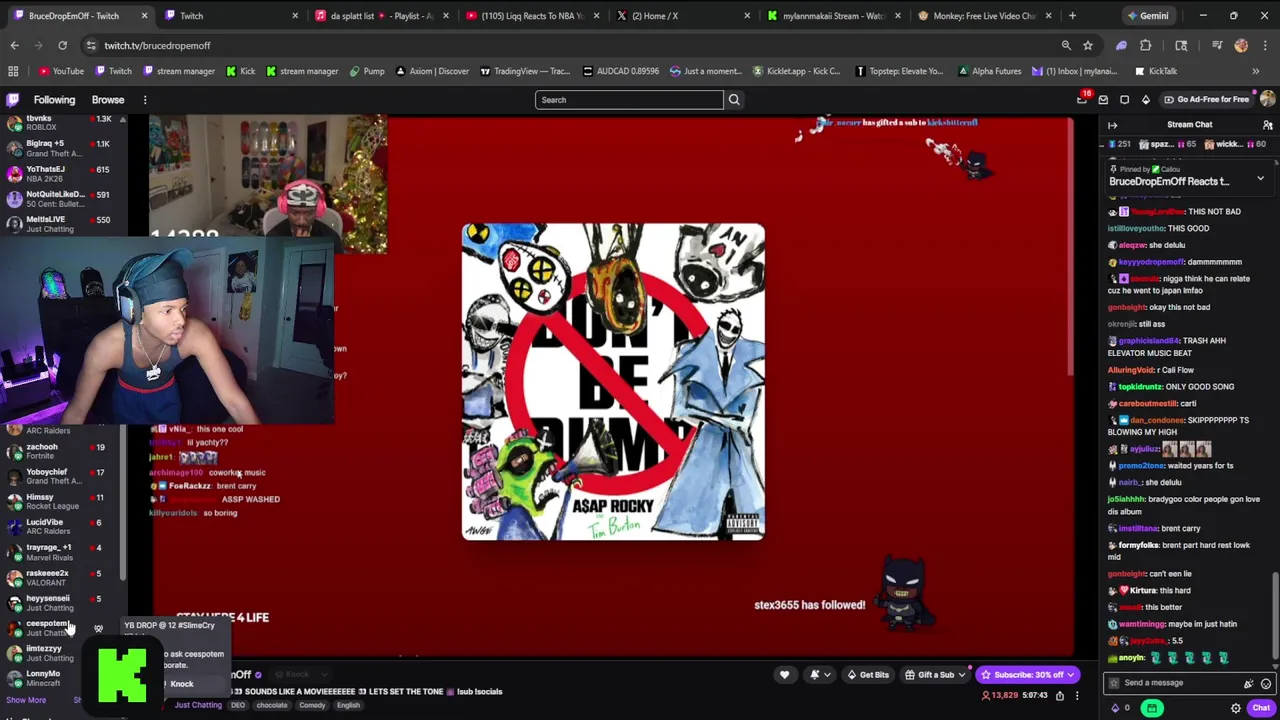The image size is (1280, 720).
Task: Collapse the Stream Chat panel
Action: pyautogui.click(x=1112, y=125)
